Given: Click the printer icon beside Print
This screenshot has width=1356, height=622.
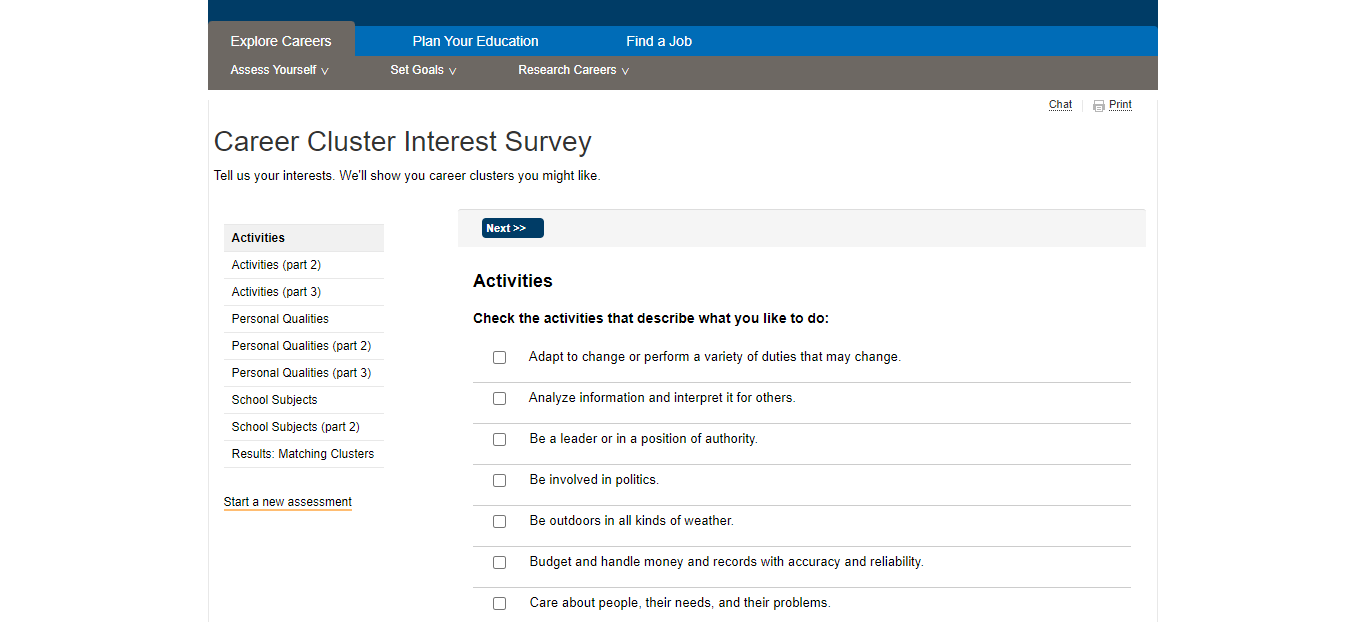Looking at the screenshot, I should tap(1098, 106).
